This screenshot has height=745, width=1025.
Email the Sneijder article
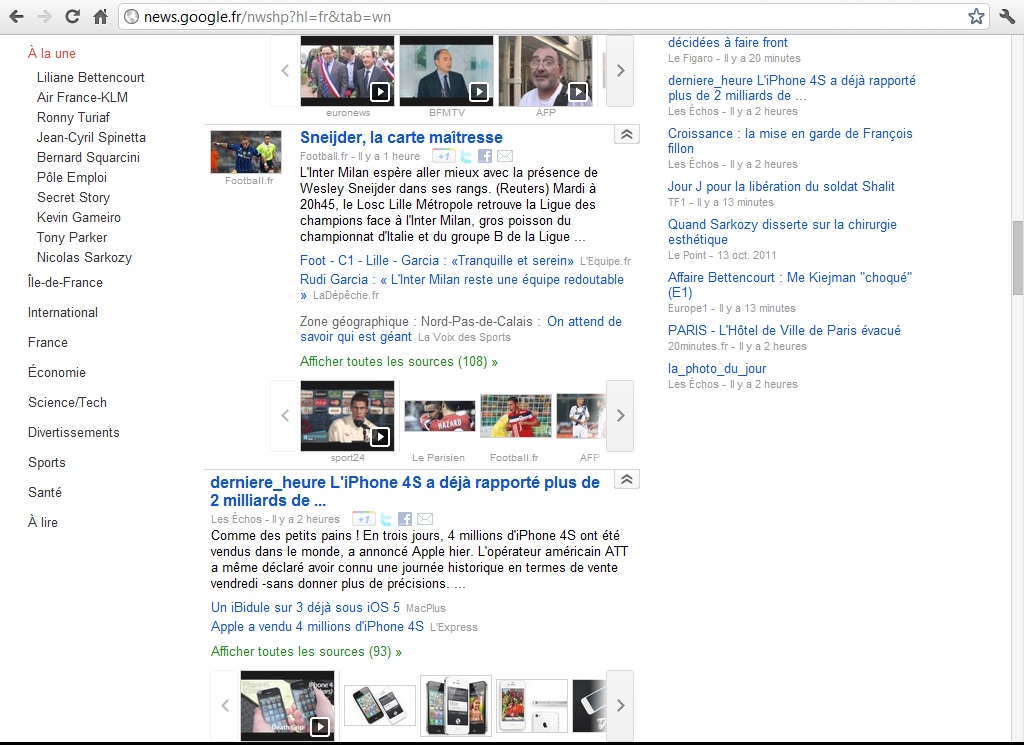click(x=505, y=156)
